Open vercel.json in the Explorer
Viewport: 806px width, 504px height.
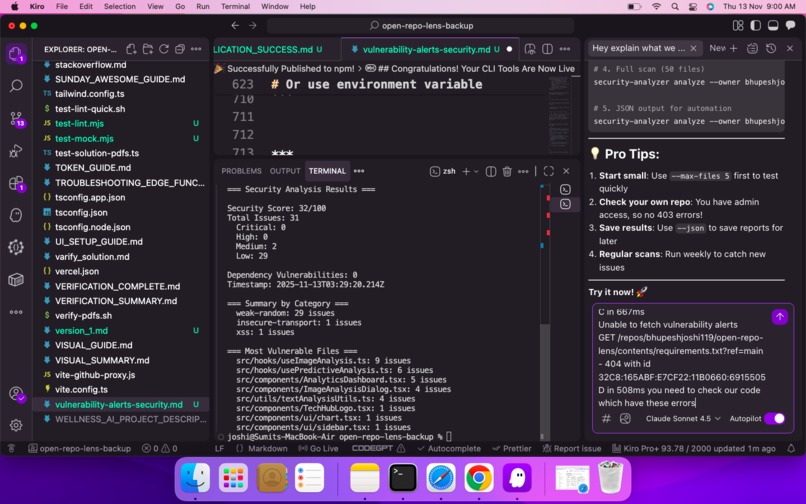pos(77,271)
